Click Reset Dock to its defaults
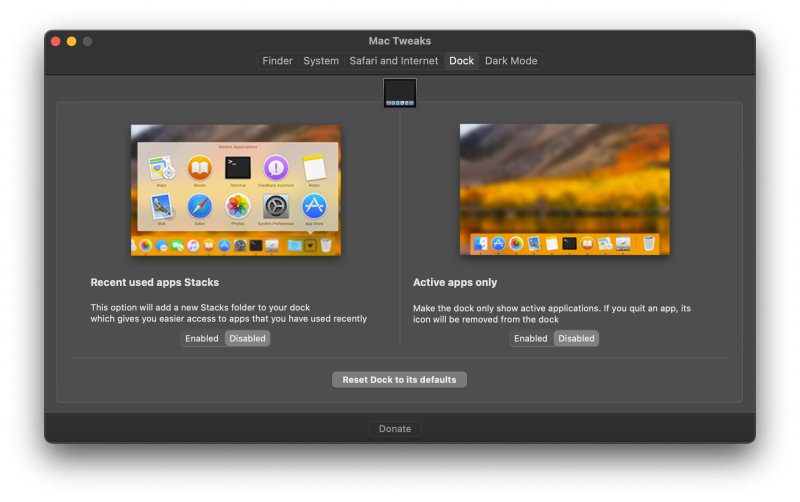 [399, 380]
